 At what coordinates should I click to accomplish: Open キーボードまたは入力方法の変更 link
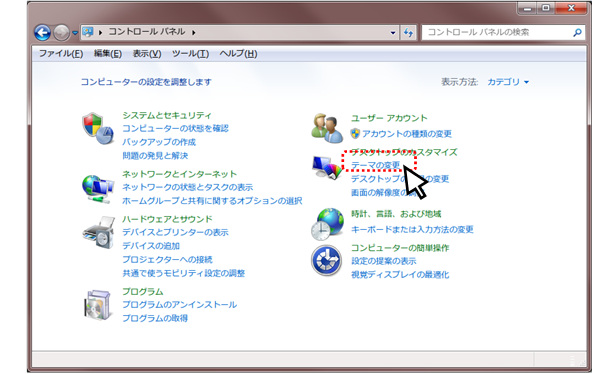[412, 230]
